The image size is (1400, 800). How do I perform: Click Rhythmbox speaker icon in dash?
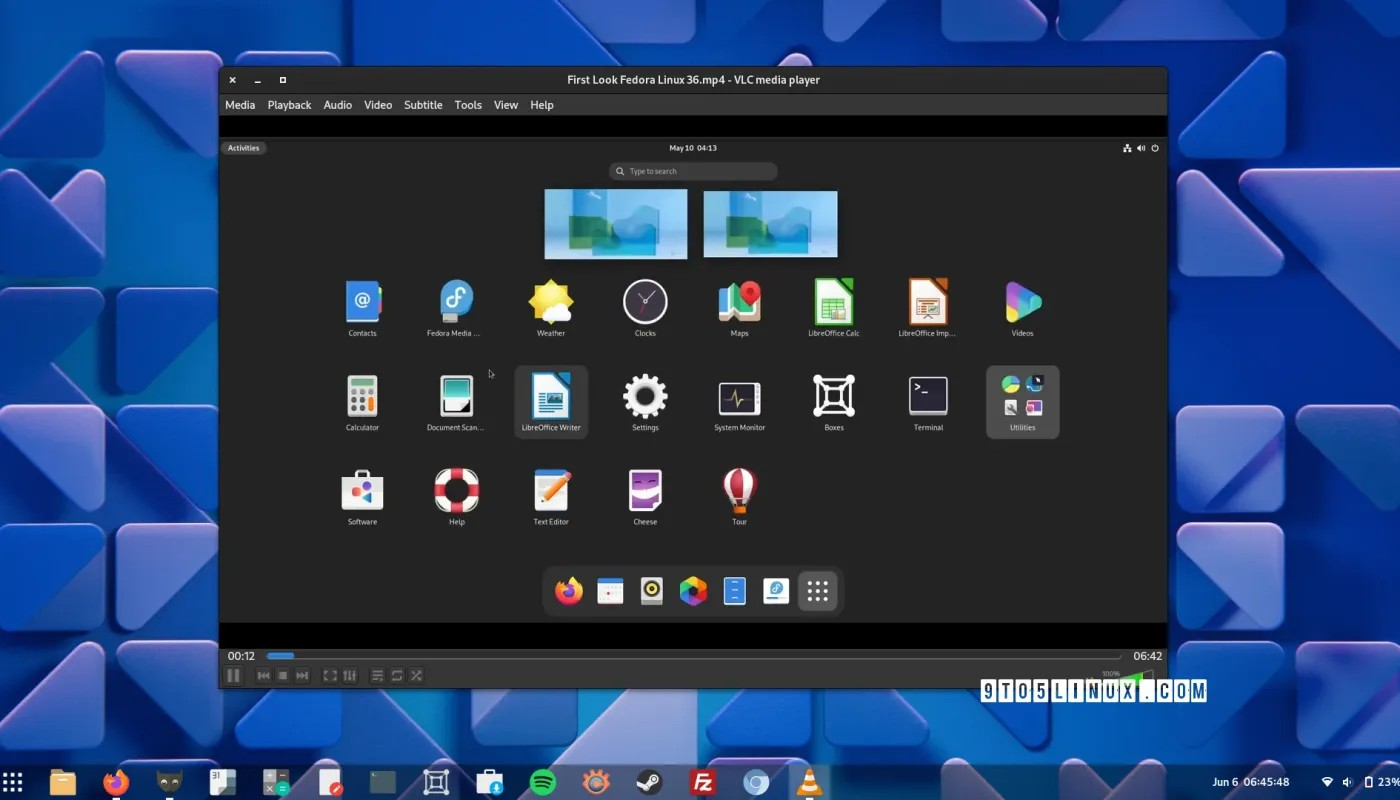coord(652,591)
